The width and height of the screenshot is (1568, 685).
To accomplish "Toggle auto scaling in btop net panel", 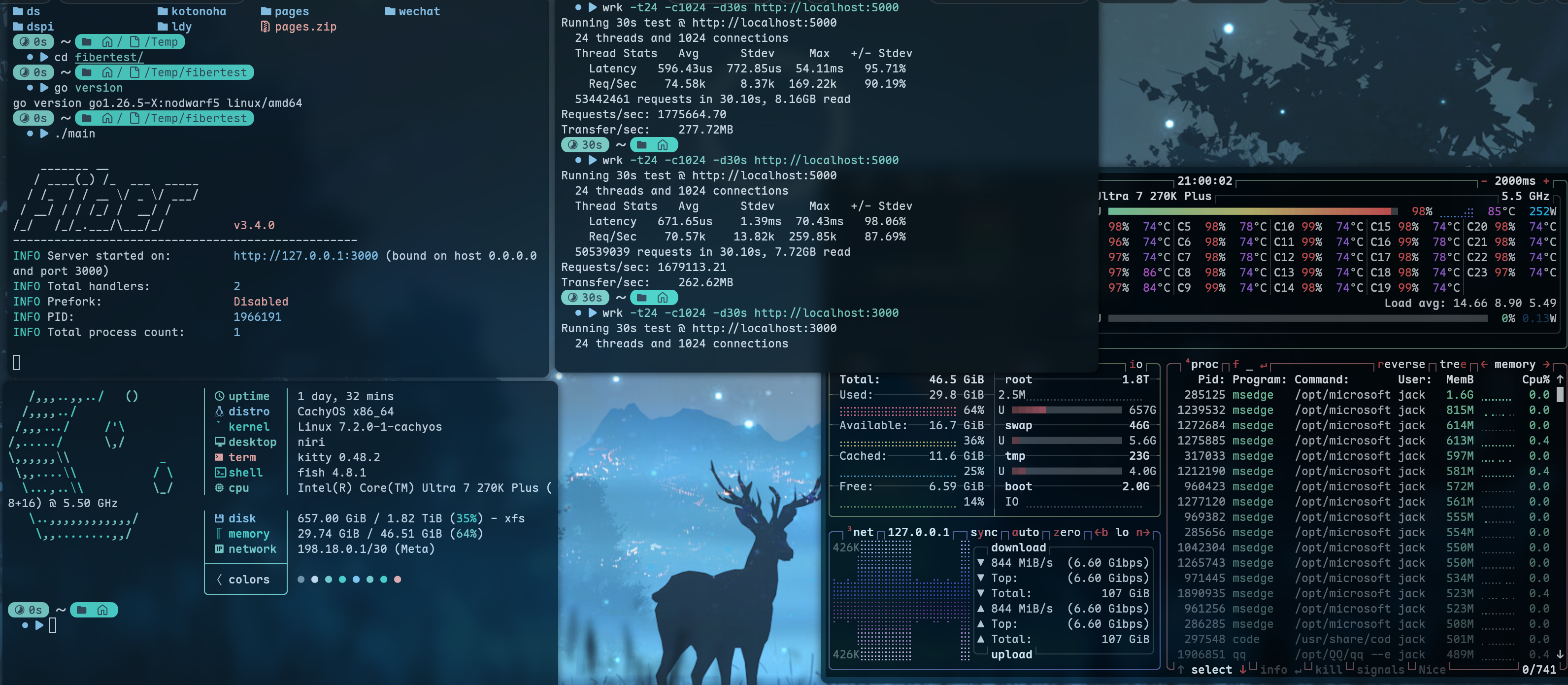I will point(1026,533).
